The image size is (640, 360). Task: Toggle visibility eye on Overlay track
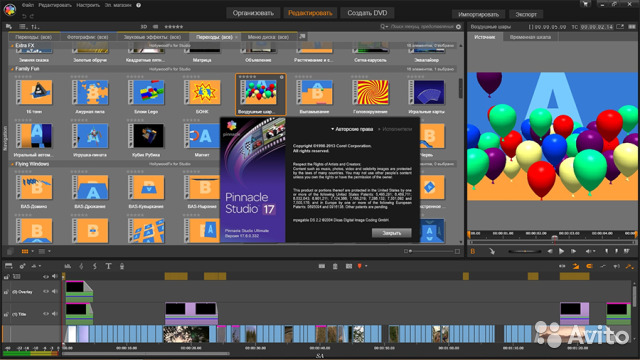(x=46, y=292)
